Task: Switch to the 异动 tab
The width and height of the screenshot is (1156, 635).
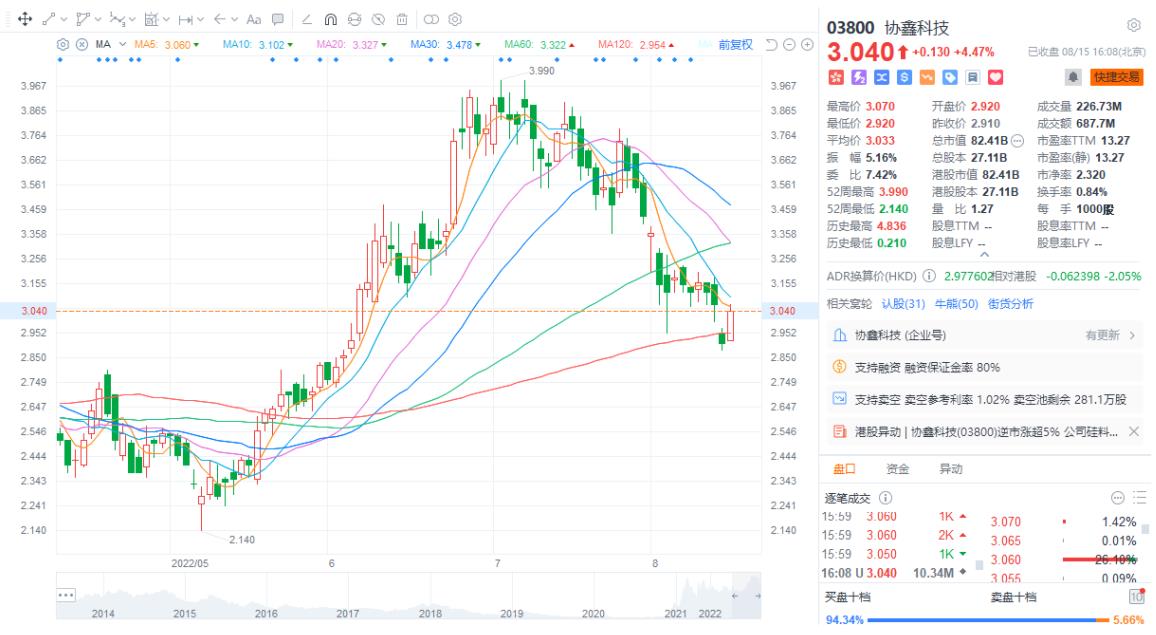Action: pos(950,468)
